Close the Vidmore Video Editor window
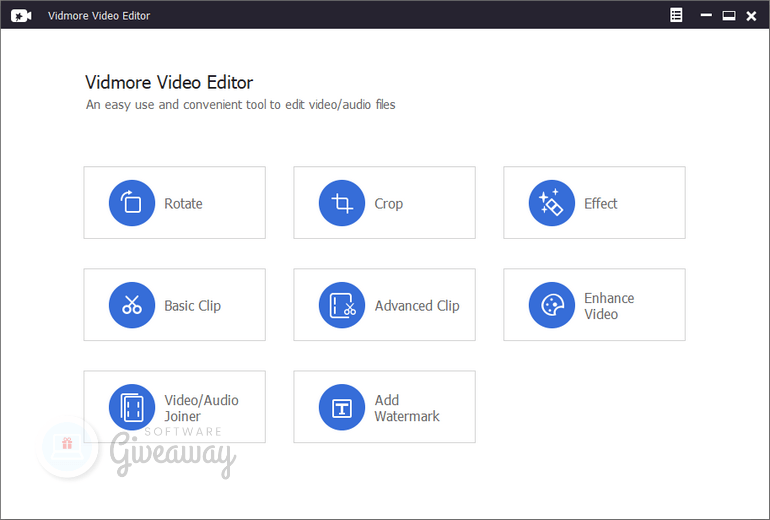Viewport: 770px width, 520px height. pos(751,16)
